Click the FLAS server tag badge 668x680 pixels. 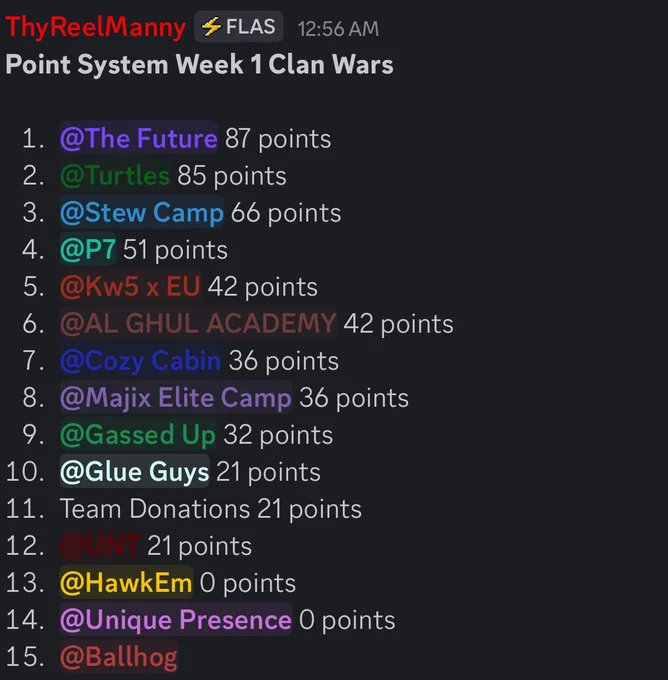point(239,27)
